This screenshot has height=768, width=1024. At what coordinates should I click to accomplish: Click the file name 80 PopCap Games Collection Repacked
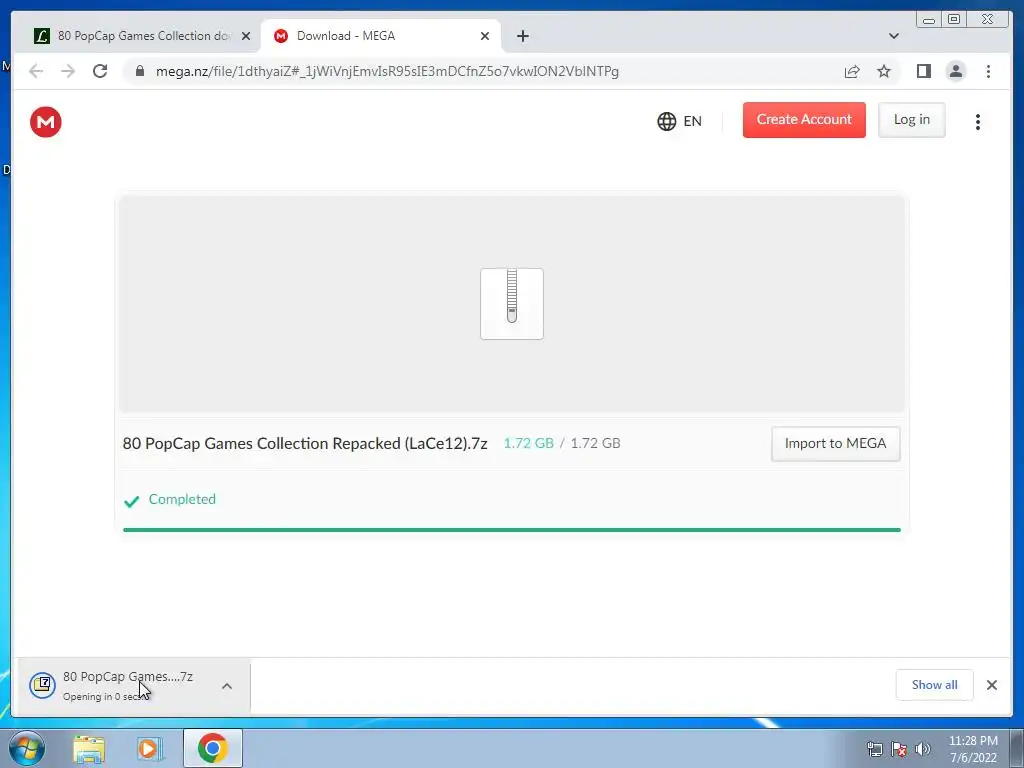(305, 443)
